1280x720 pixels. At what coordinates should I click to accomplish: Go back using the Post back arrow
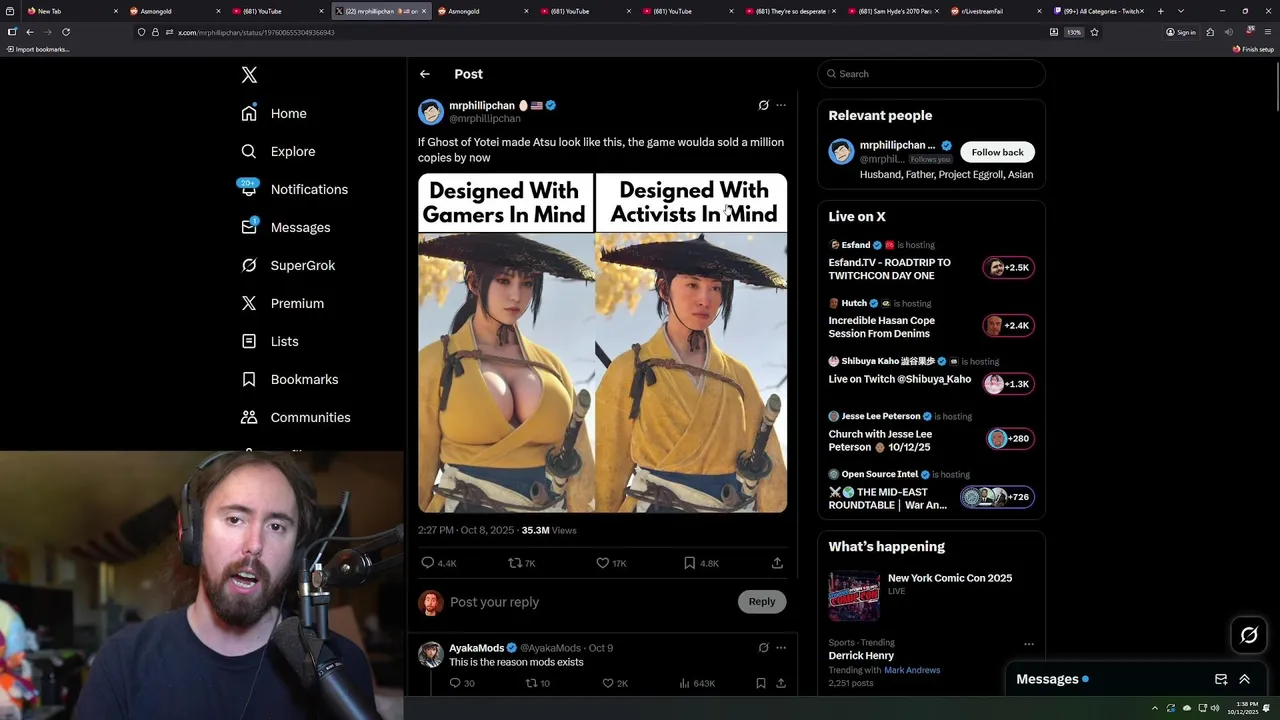pyautogui.click(x=425, y=74)
